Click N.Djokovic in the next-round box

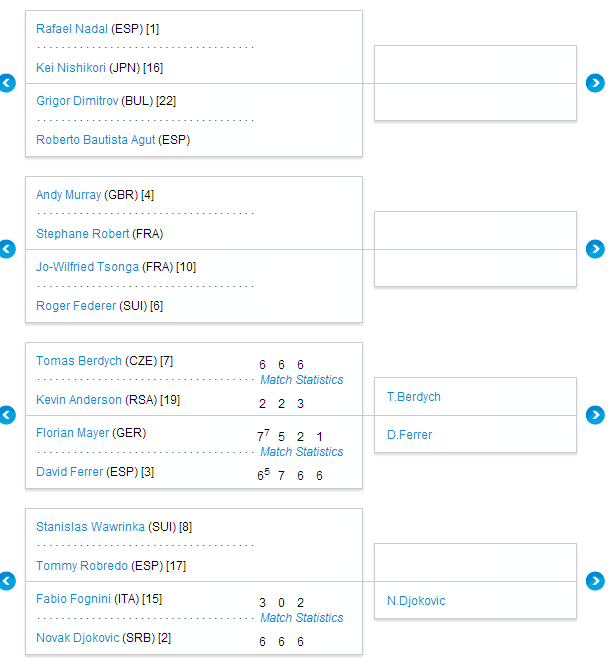pos(416,601)
